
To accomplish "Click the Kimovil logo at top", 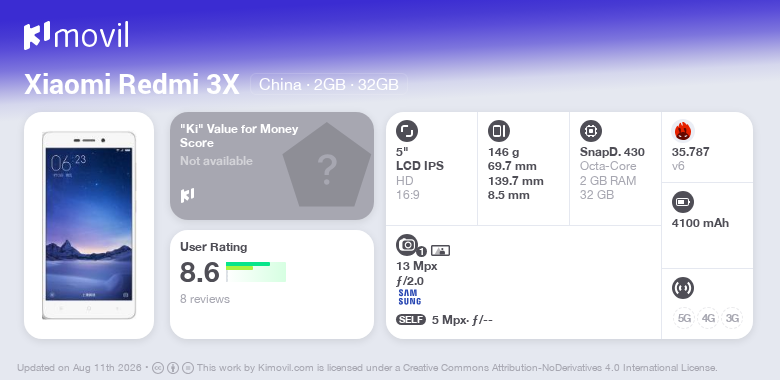I will click(76, 35).
